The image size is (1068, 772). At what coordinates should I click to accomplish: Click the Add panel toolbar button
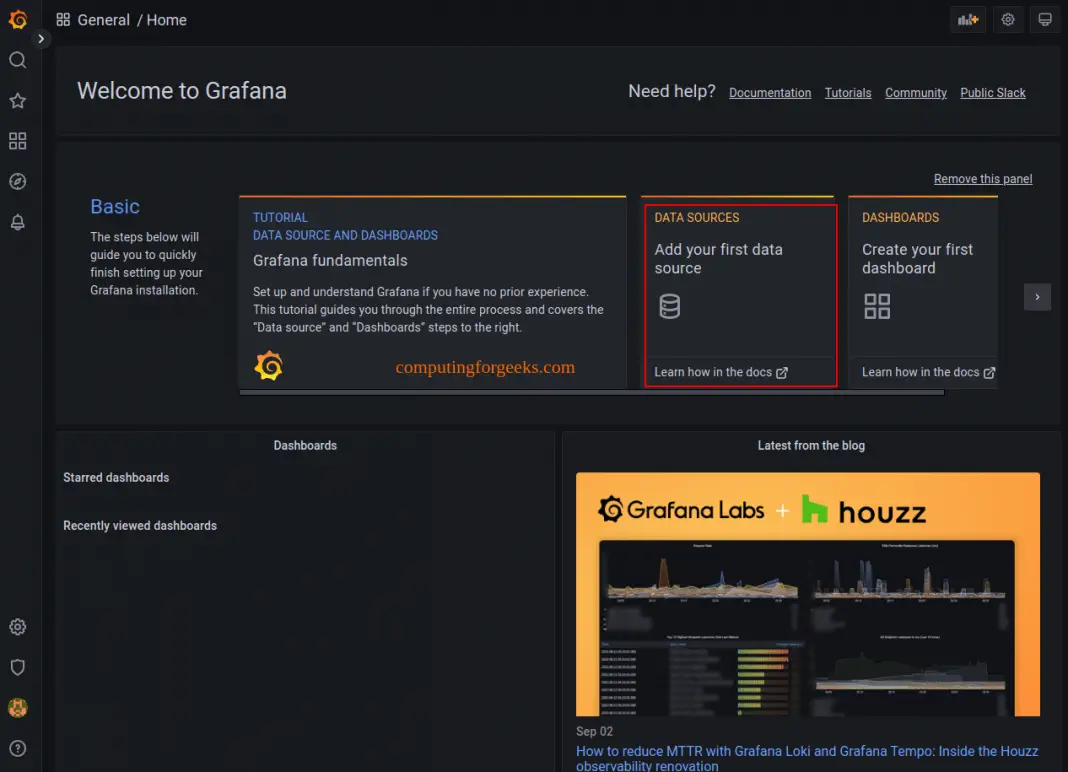click(968, 20)
